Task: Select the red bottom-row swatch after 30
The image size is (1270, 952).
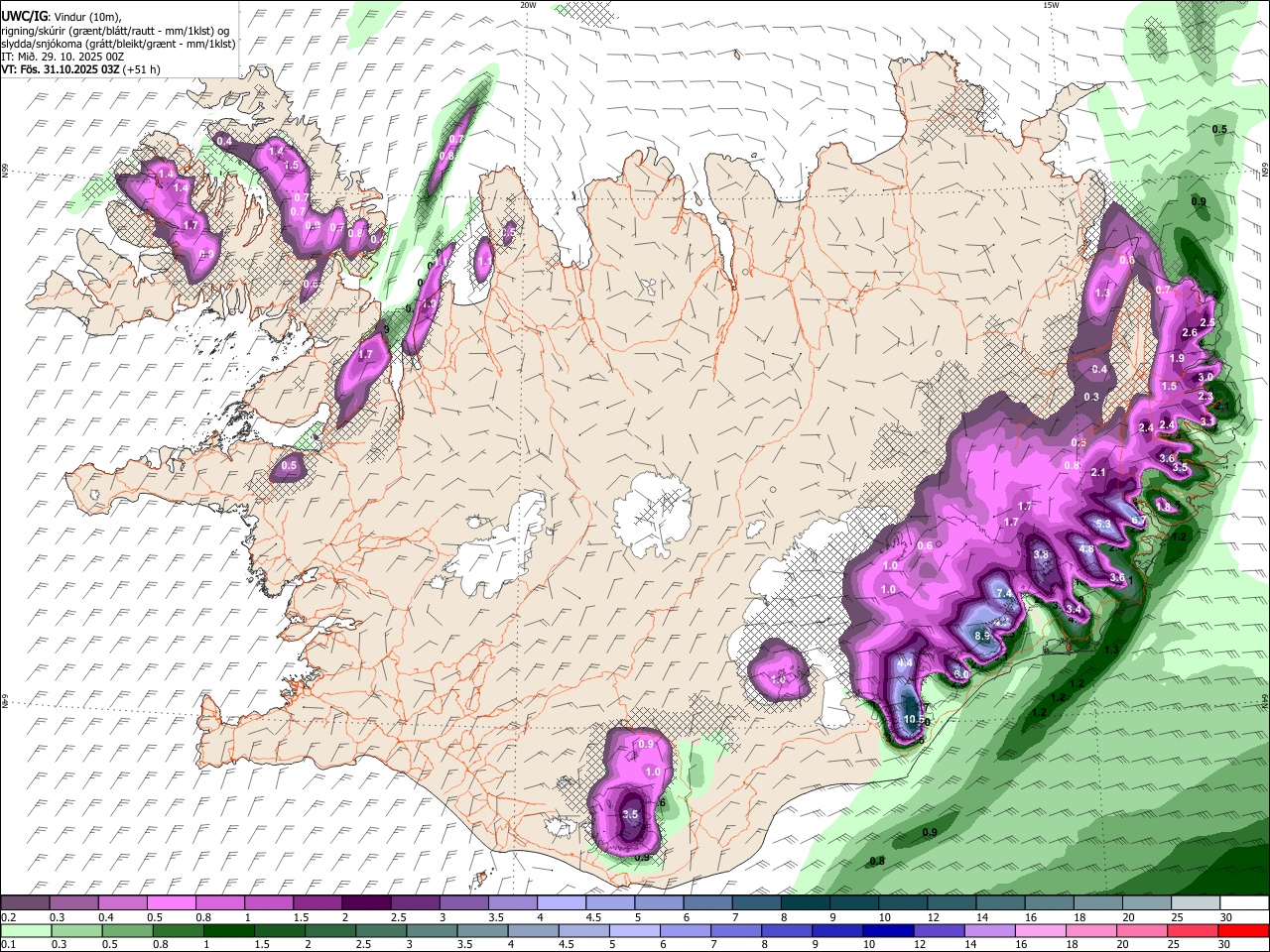Action: tap(1241, 931)
